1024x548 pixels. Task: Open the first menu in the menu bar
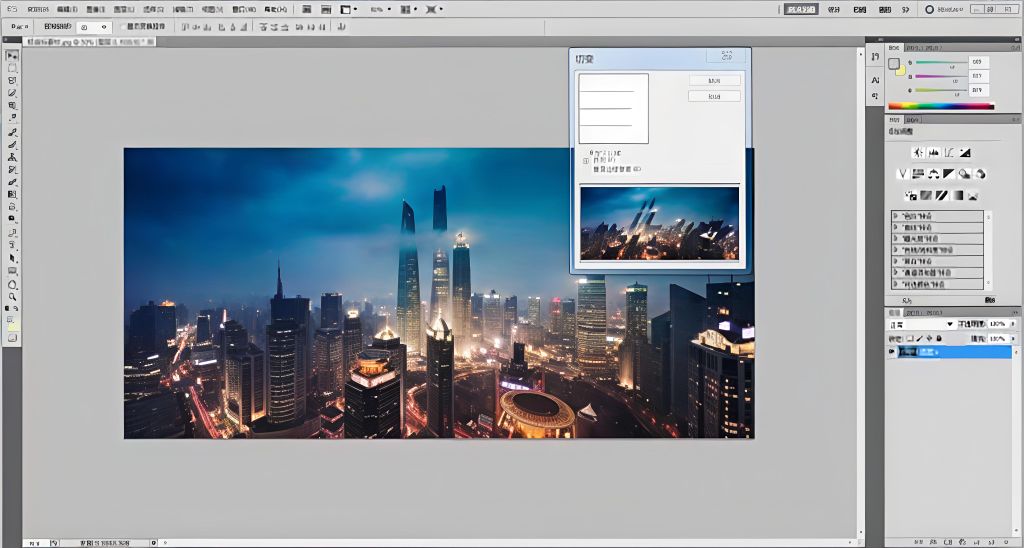click(38, 9)
